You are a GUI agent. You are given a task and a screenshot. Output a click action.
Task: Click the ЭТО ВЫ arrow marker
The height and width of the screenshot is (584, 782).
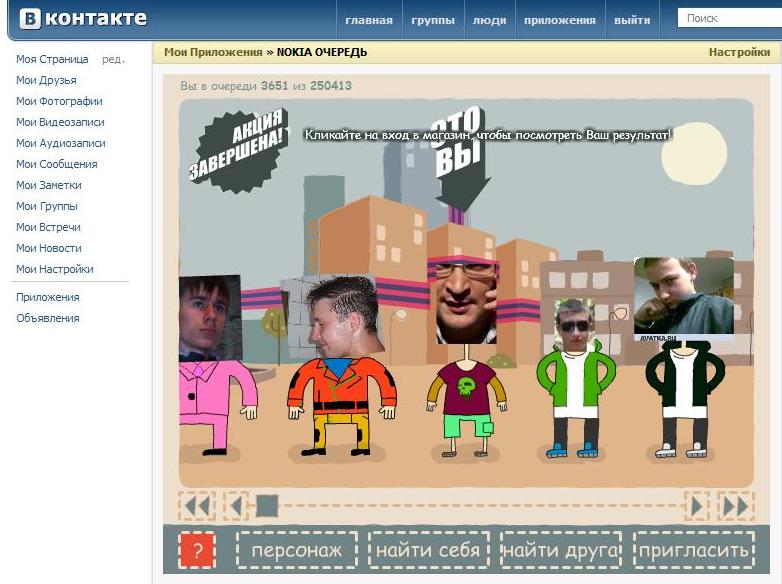tap(460, 160)
